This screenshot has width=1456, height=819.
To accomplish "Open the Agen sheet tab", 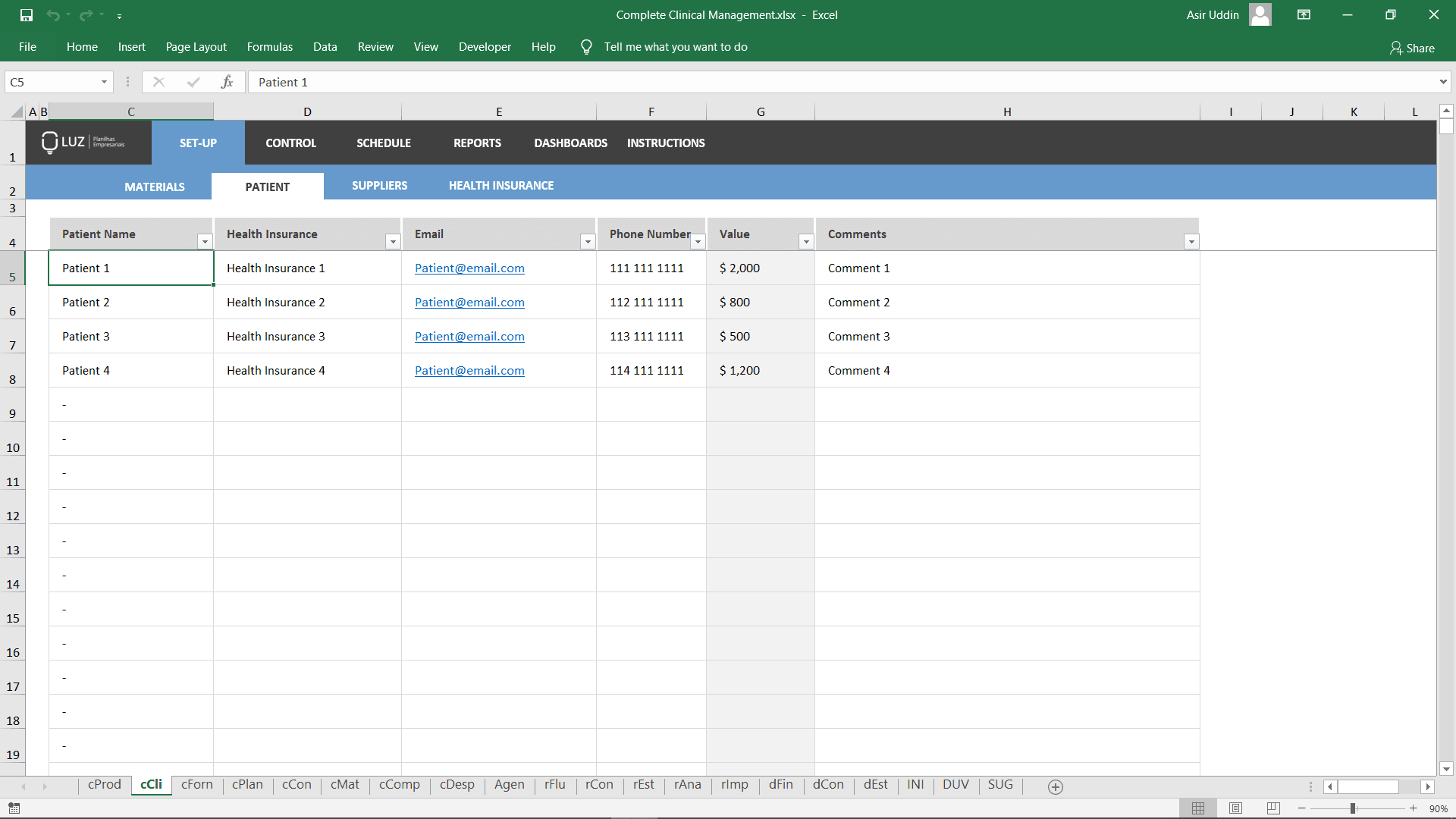I will point(509,785).
